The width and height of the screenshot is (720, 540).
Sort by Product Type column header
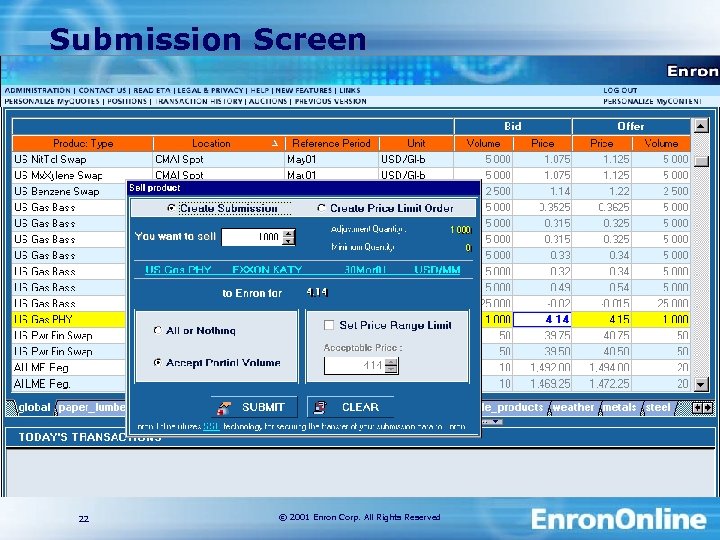click(83, 143)
